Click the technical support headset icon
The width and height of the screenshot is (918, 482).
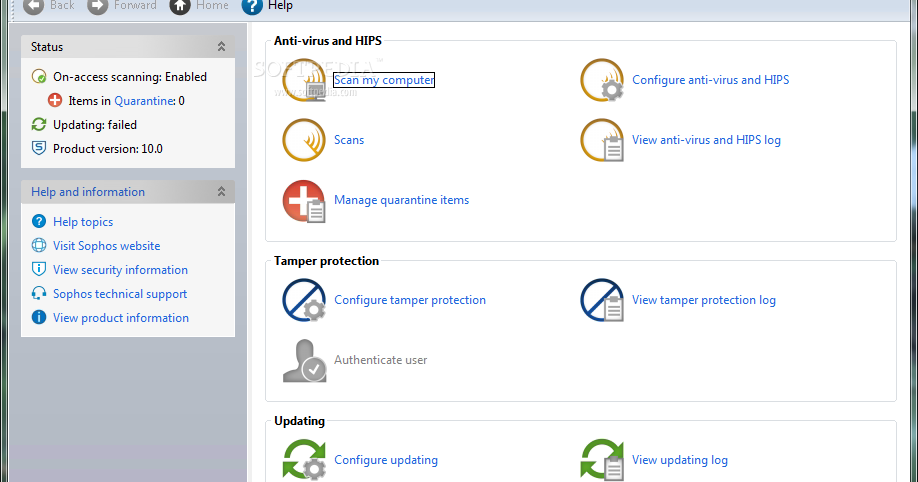pos(39,293)
